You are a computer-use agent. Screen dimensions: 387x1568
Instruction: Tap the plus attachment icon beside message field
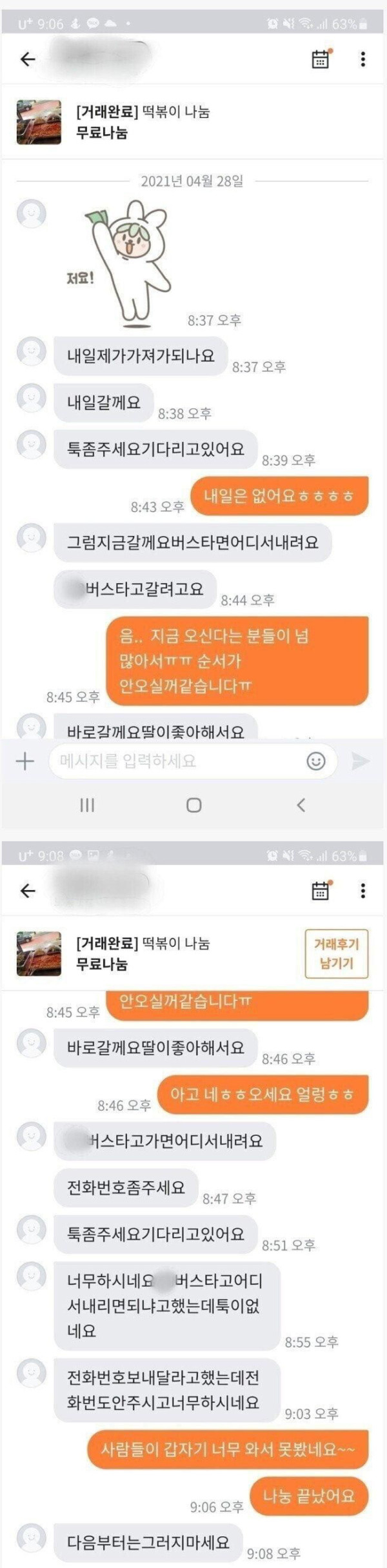[x=25, y=761]
